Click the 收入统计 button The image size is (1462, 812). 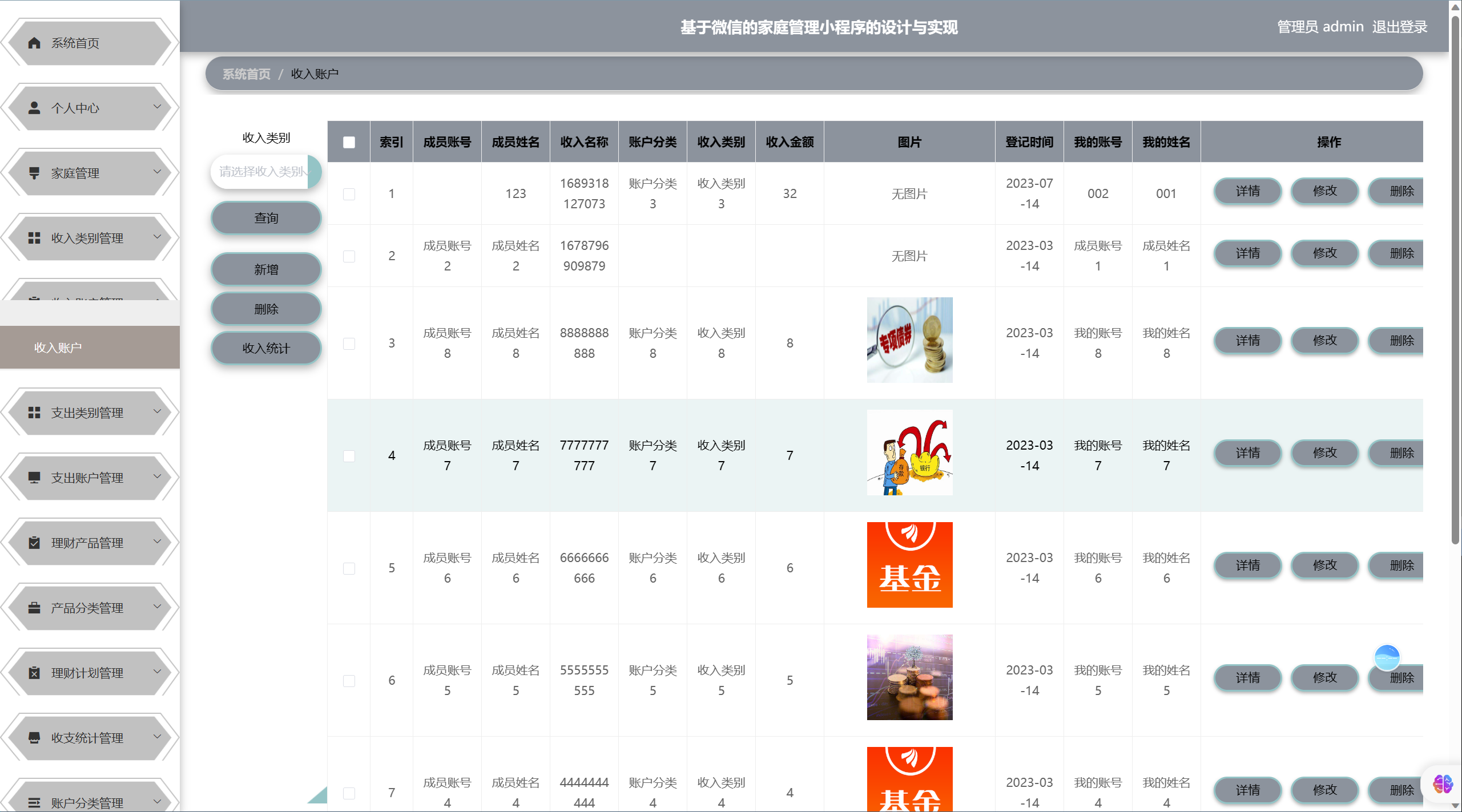click(266, 349)
